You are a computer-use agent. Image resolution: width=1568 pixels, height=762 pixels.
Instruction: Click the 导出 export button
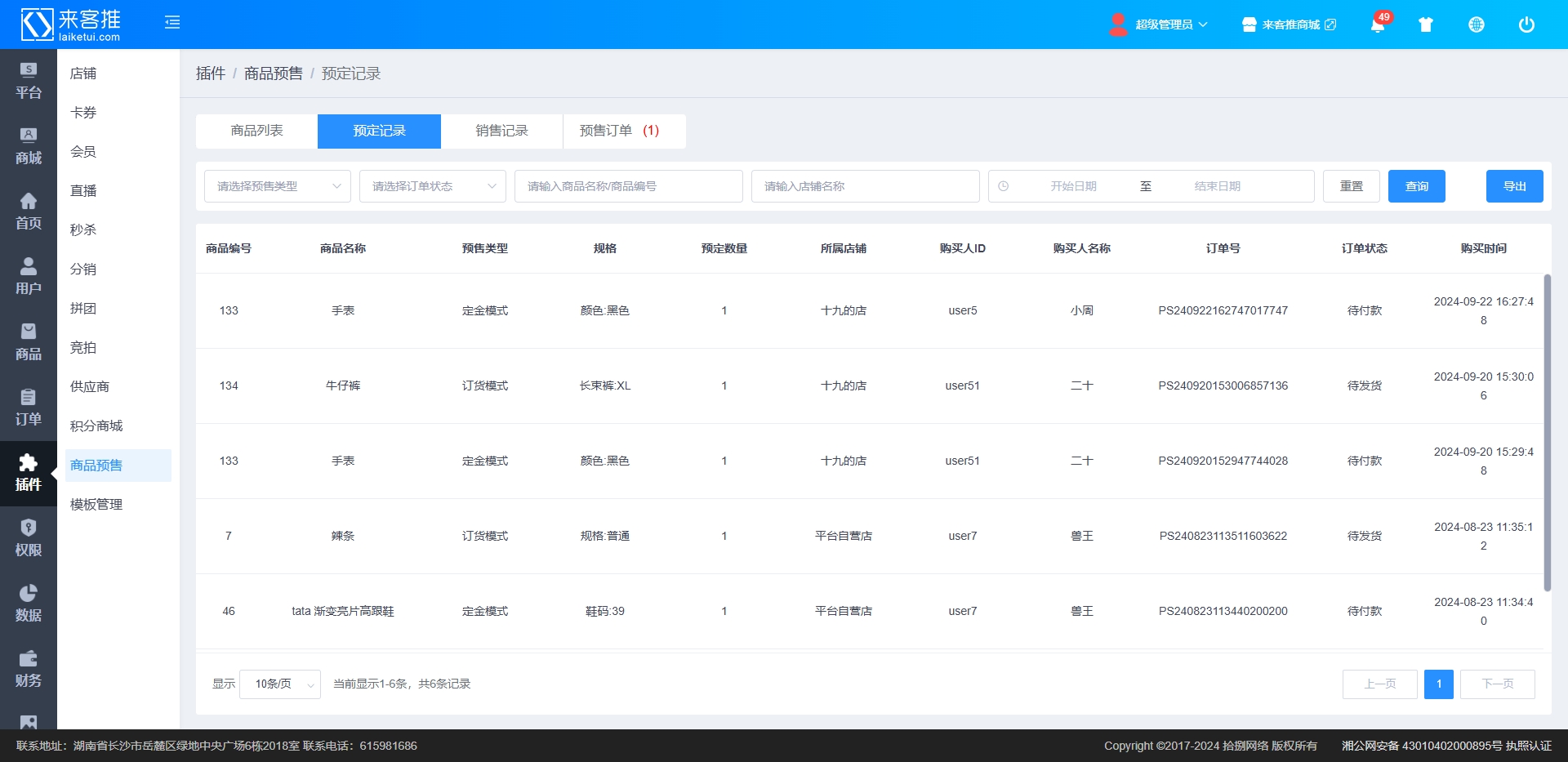pos(1514,186)
